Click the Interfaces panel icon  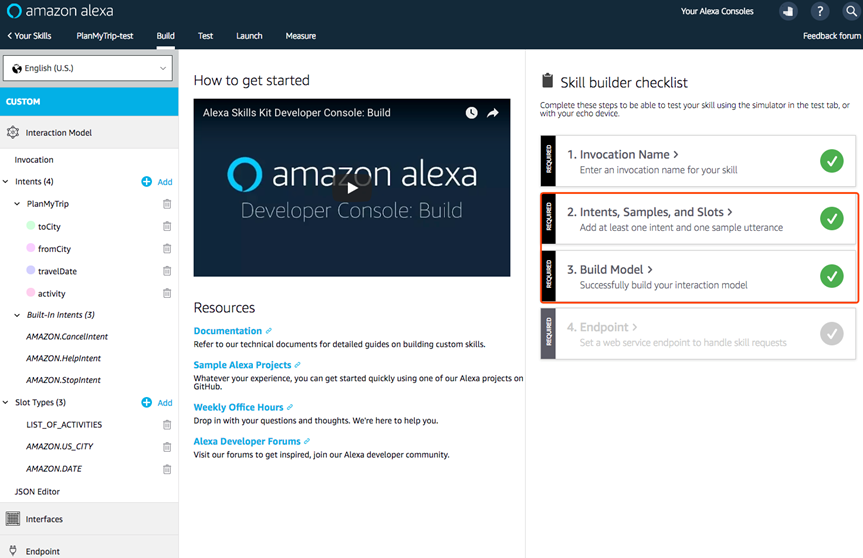point(13,518)
